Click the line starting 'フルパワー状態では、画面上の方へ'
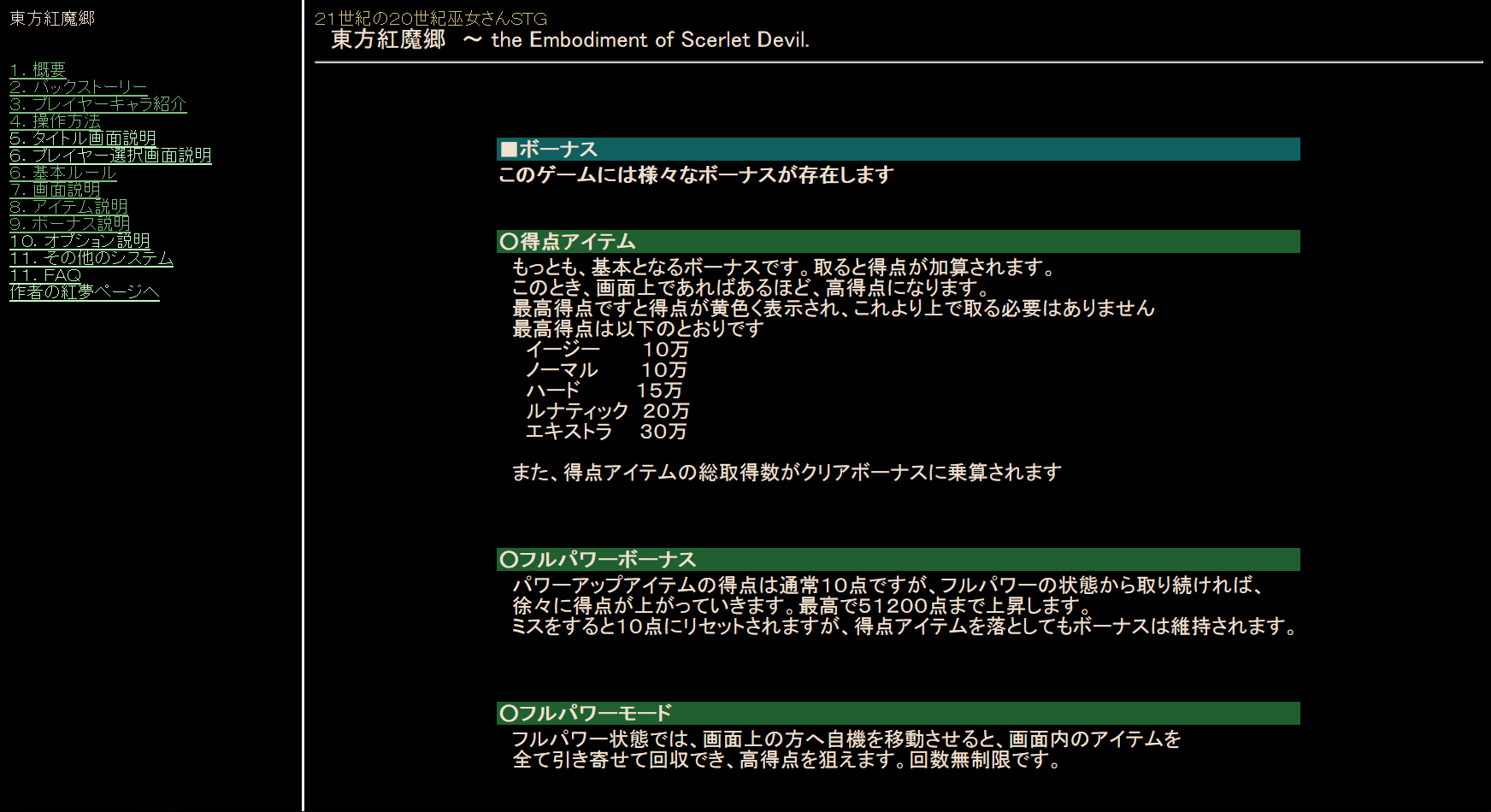The width and height of the screenshot is (1491, 812). coord(846,739)
